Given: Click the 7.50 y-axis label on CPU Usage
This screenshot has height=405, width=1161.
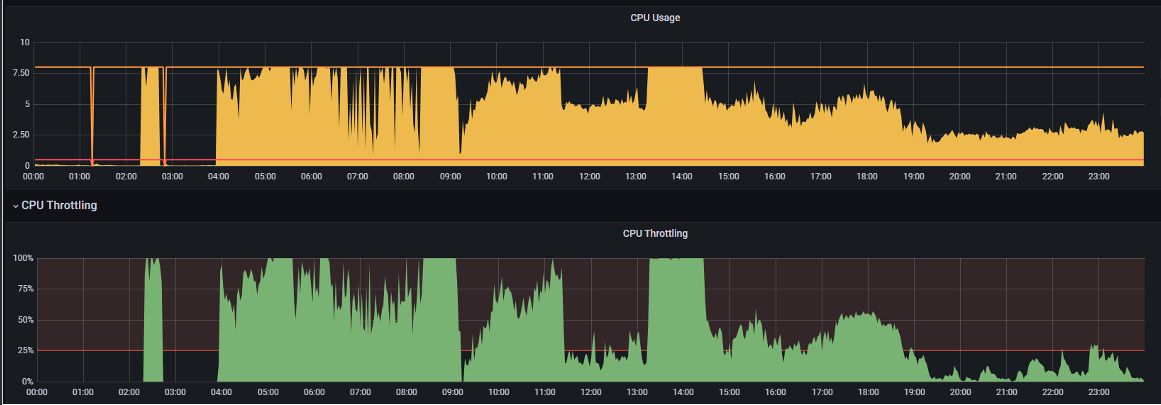Looking at the screenshot, I should 21,73.
